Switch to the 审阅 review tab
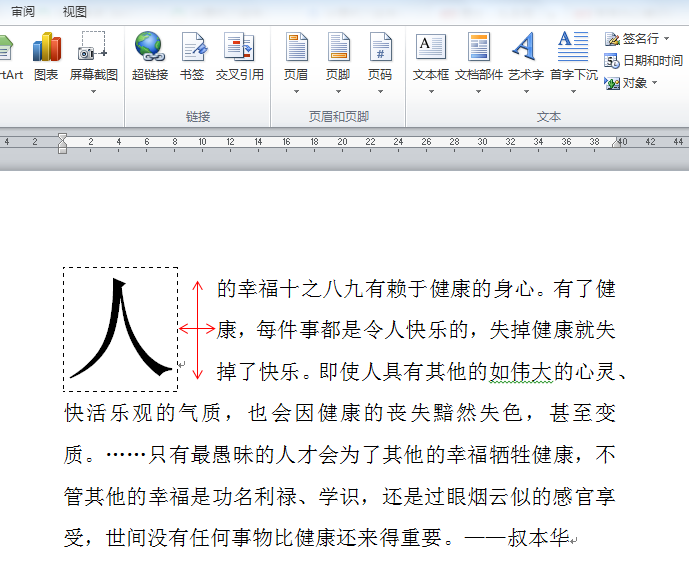This screenshot has height=577, width=689. (x=23, y=11)
